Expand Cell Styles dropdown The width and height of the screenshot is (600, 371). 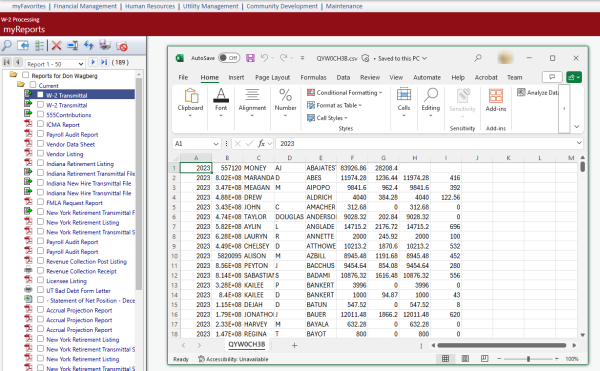346,118
